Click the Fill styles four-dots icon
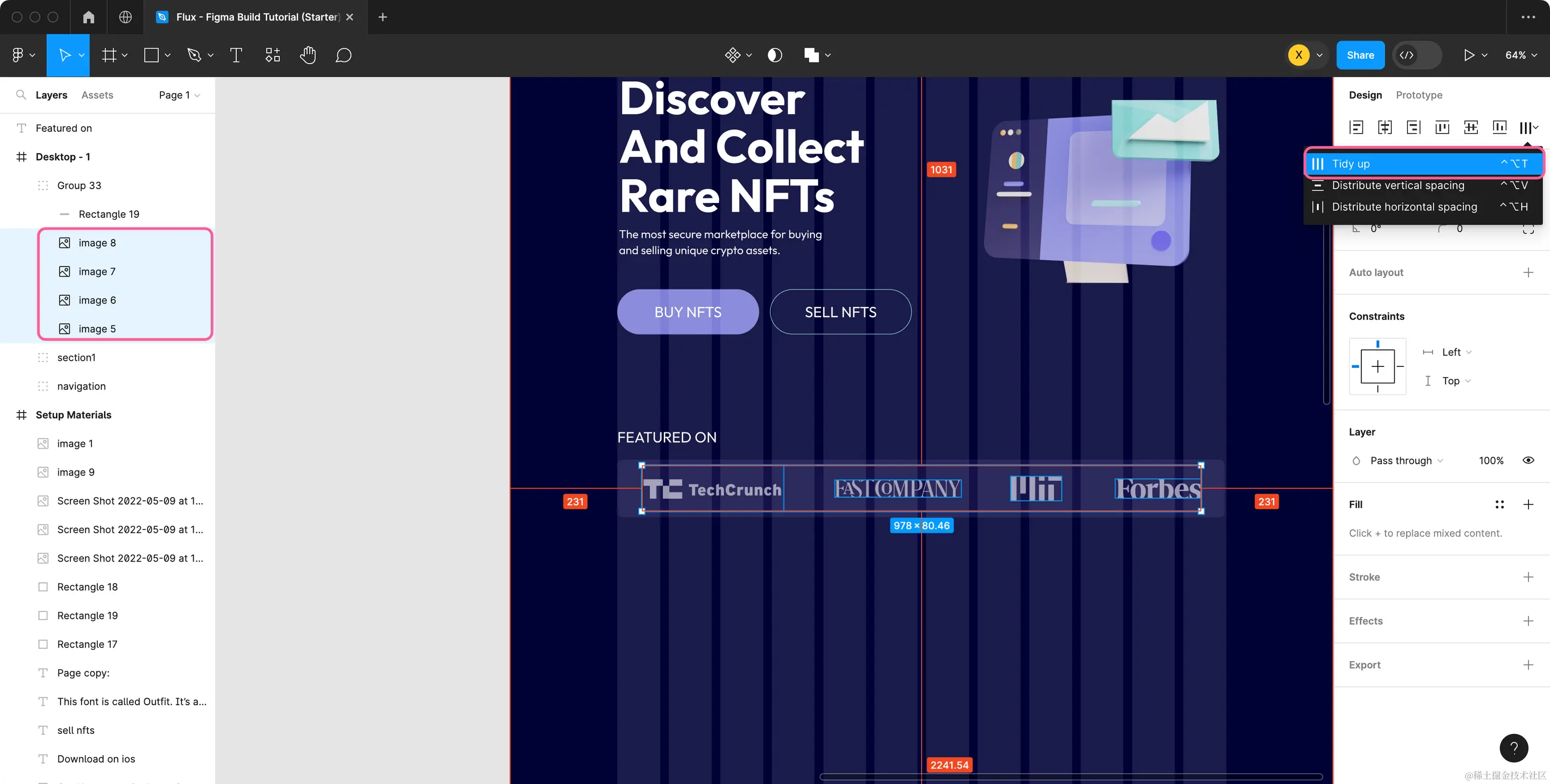1550x784 pixels. pos(1499,504)
